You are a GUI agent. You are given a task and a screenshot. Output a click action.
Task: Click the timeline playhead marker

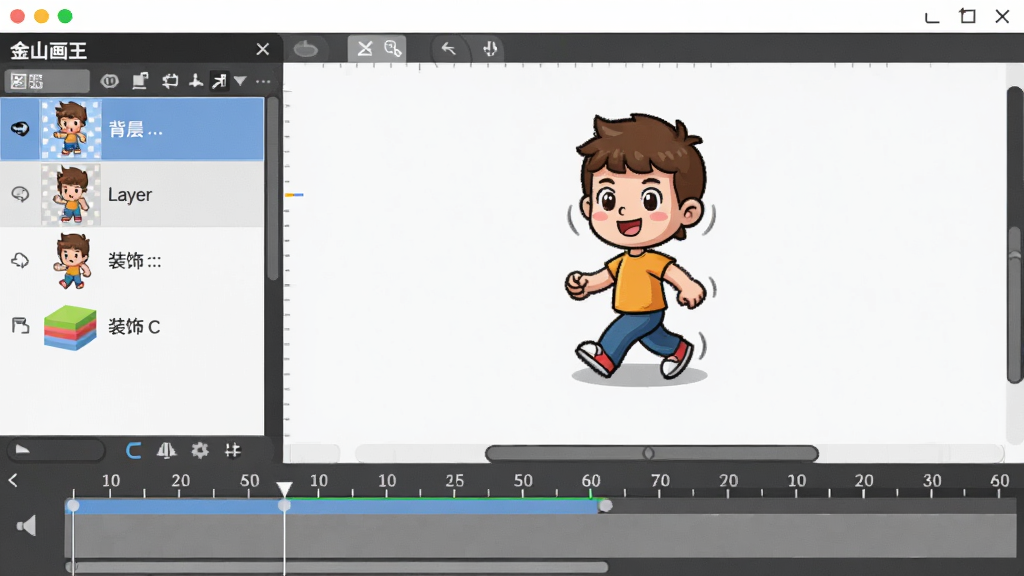(284, 488)
